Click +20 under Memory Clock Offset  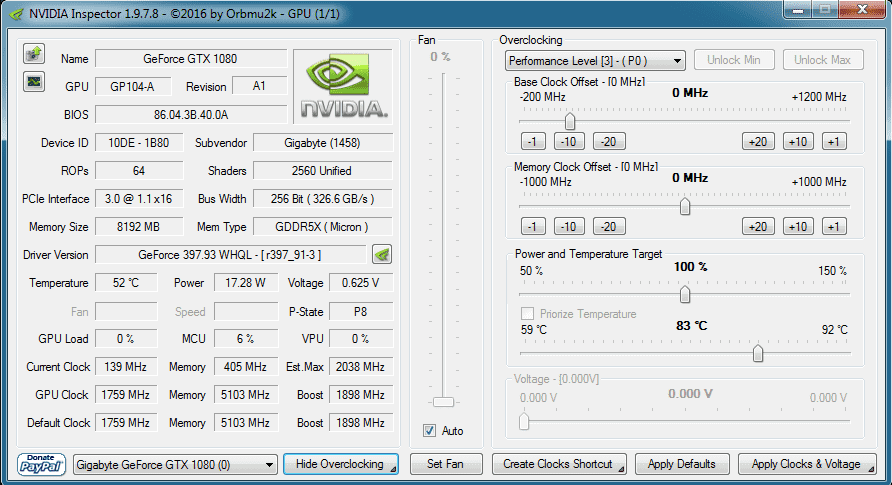click(758, 226)
